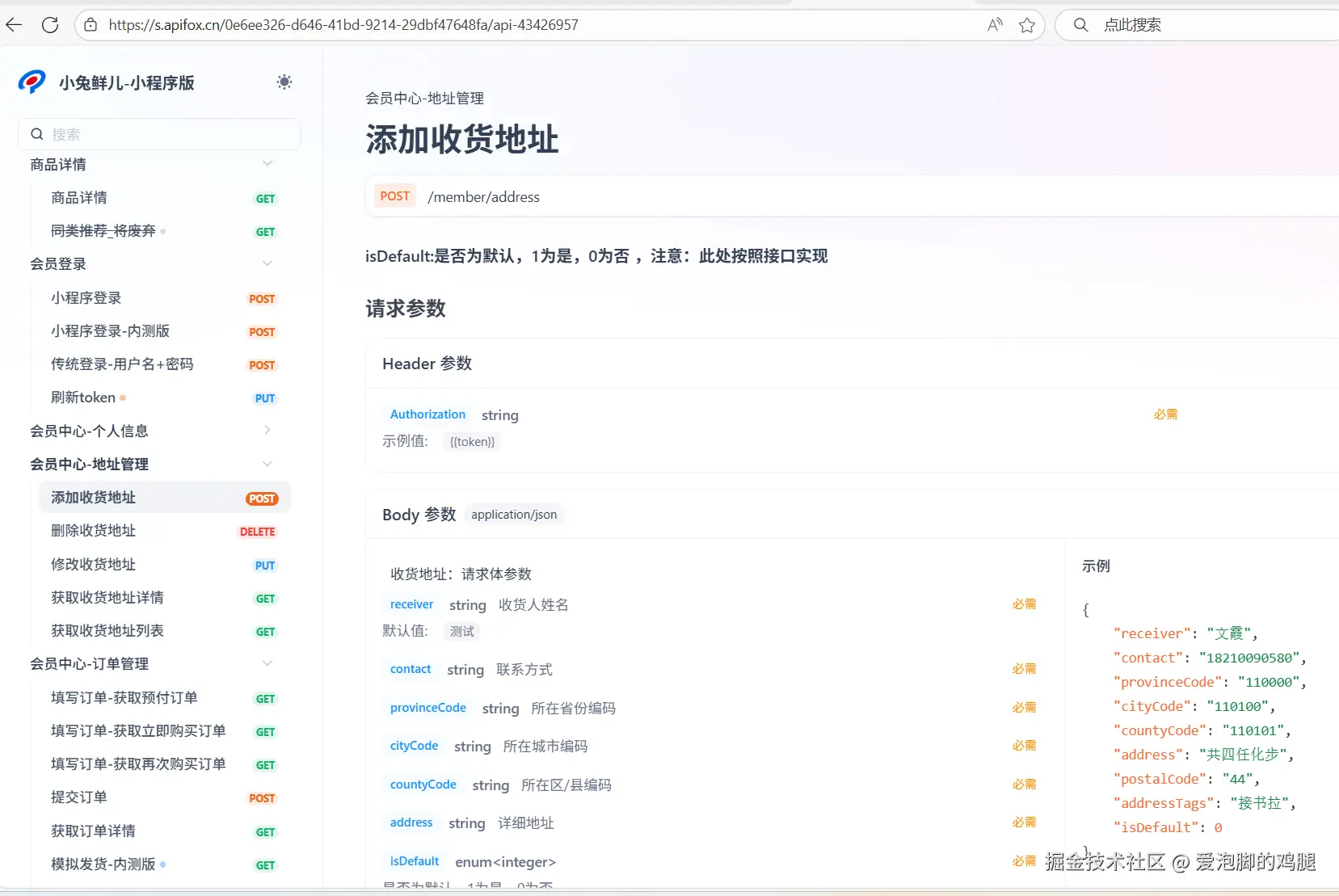Reload the page with the refresh icon
Viewport: 1339px width, 896px height.
tap(50, 25)
